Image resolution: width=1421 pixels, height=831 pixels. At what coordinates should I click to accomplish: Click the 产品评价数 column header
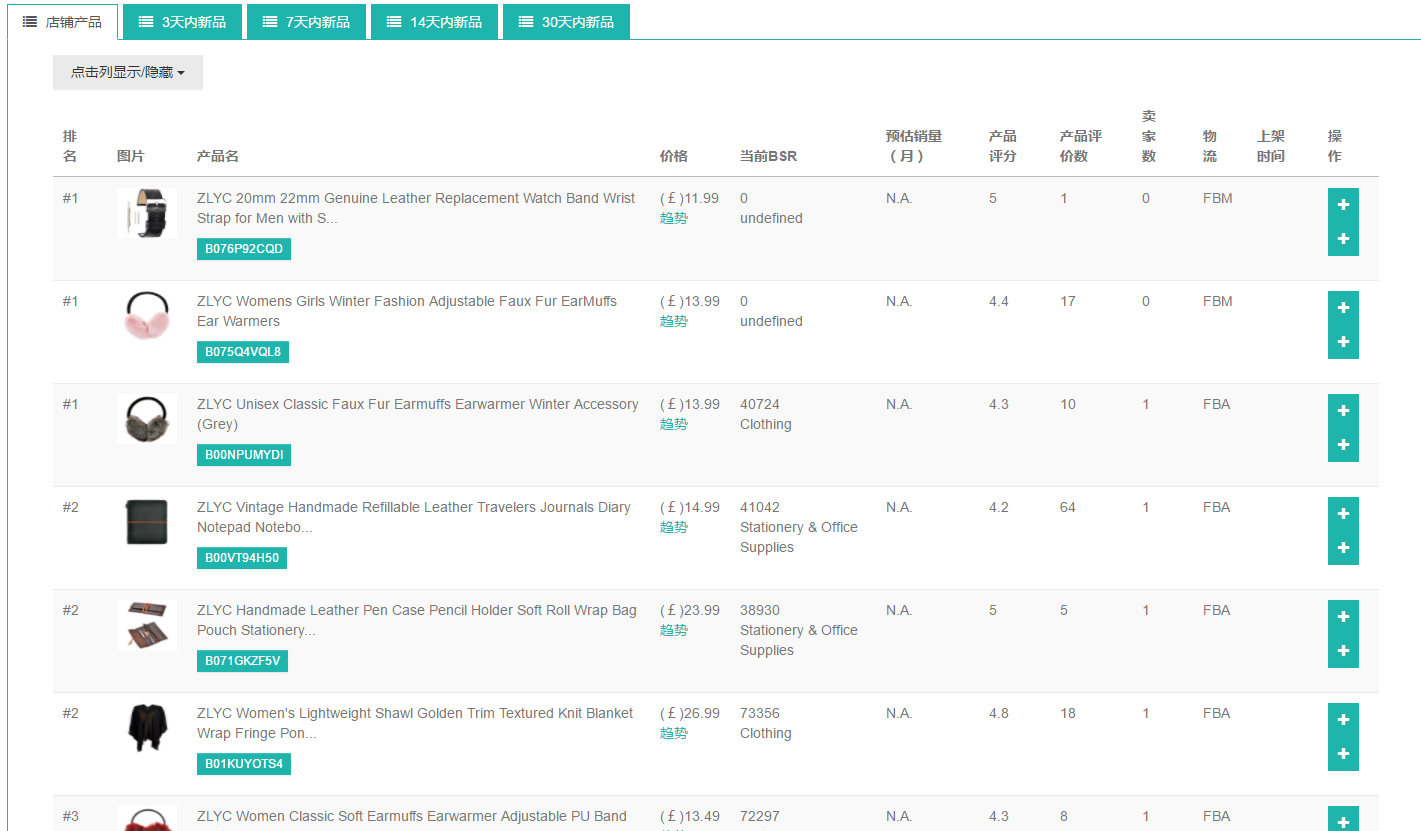pyautogui.click(x=1081, y=146)
